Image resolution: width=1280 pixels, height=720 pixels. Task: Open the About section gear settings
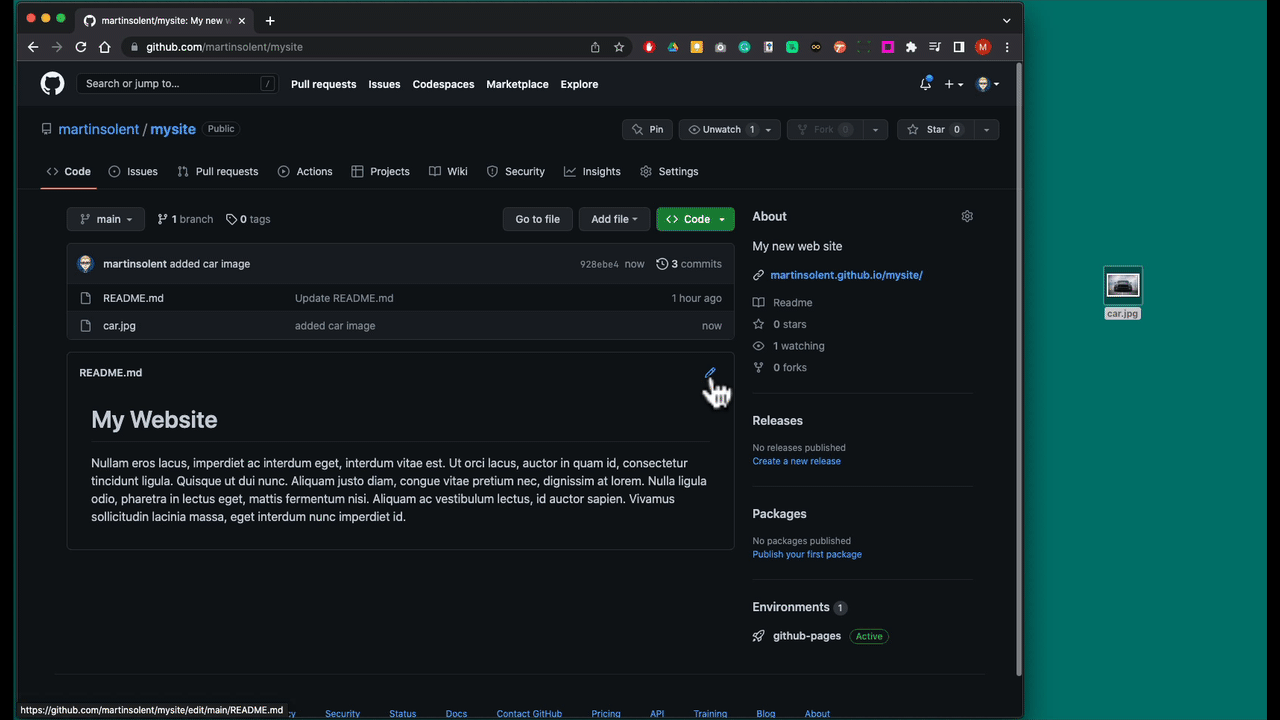[x=966, y=217]
